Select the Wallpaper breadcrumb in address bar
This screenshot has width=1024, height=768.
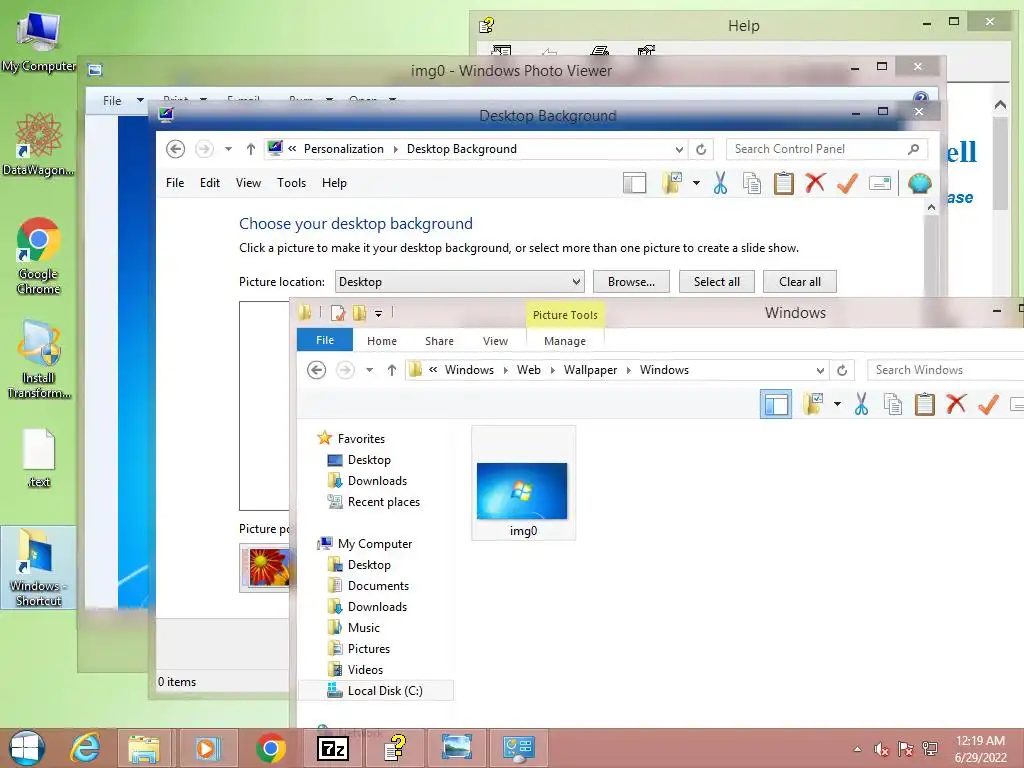pos(590,370)
